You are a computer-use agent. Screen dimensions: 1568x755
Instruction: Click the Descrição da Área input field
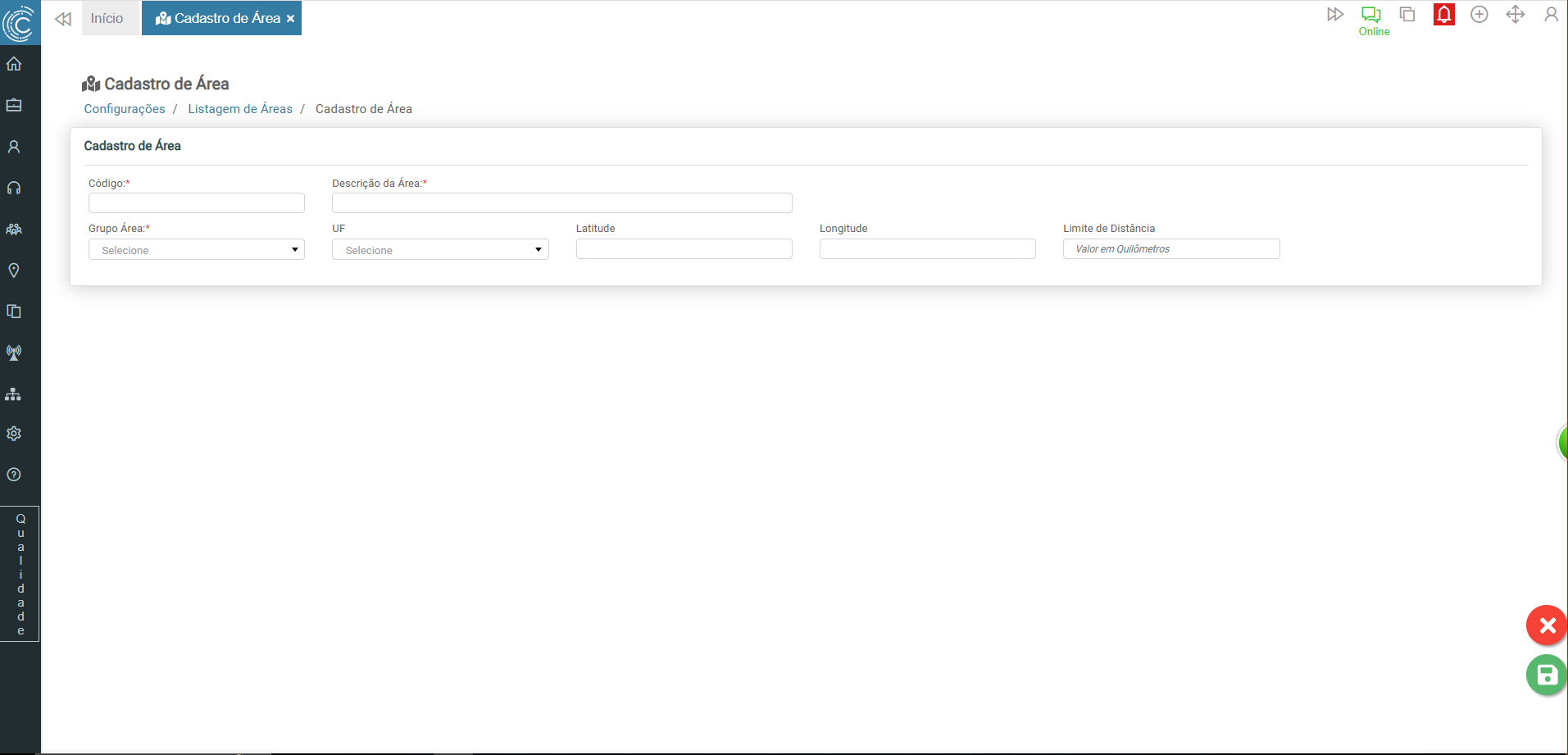click(561, 202)
